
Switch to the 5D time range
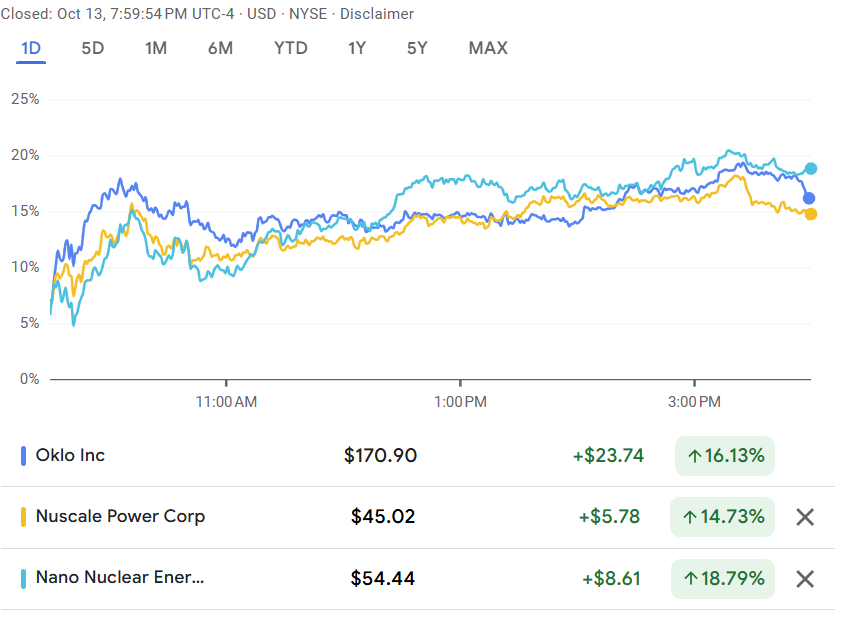tap(92, 48)
